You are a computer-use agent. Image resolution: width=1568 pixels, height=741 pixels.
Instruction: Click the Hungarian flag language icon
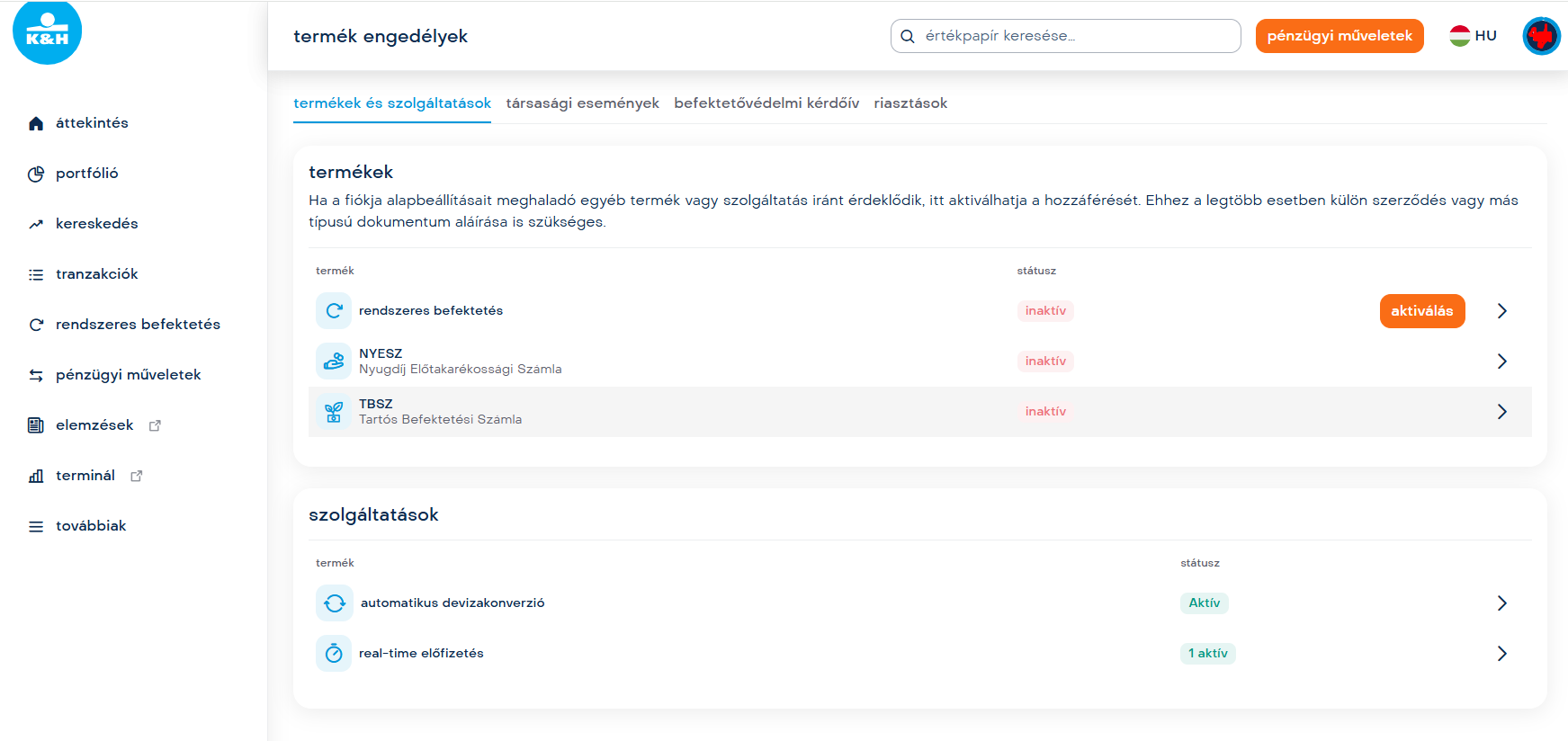(1460, 36)
